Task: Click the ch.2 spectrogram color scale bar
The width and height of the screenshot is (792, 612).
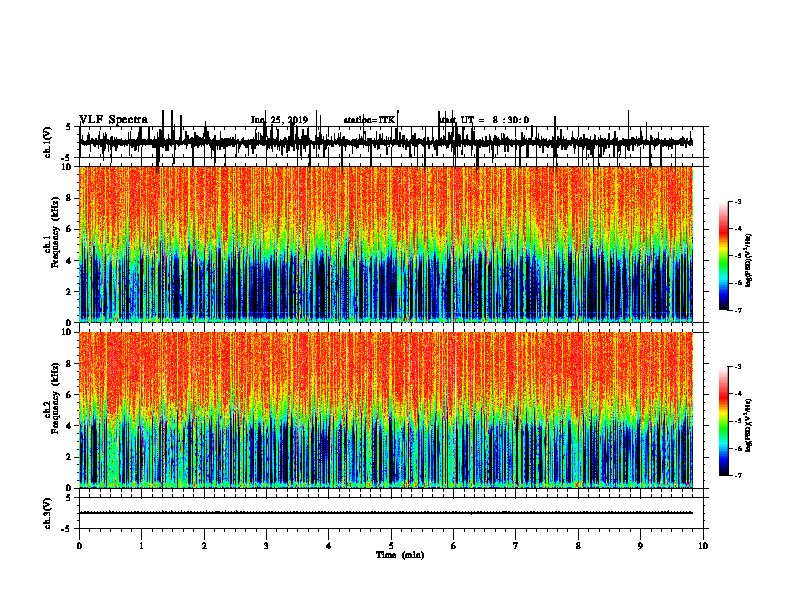Action: (723, 421)
